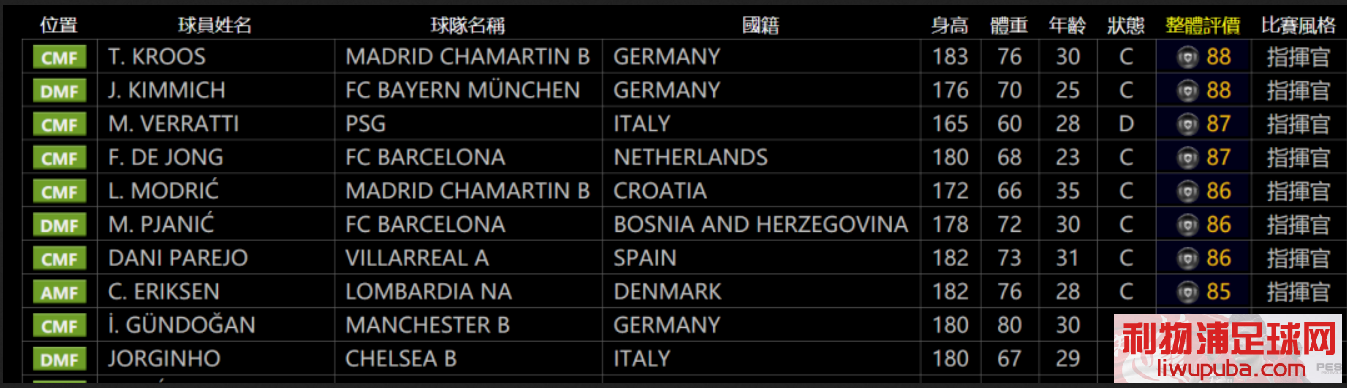This screenshot has height=388, width=1347.
Task: Click the DMF badge next to Jorginho
Action: 60,359
